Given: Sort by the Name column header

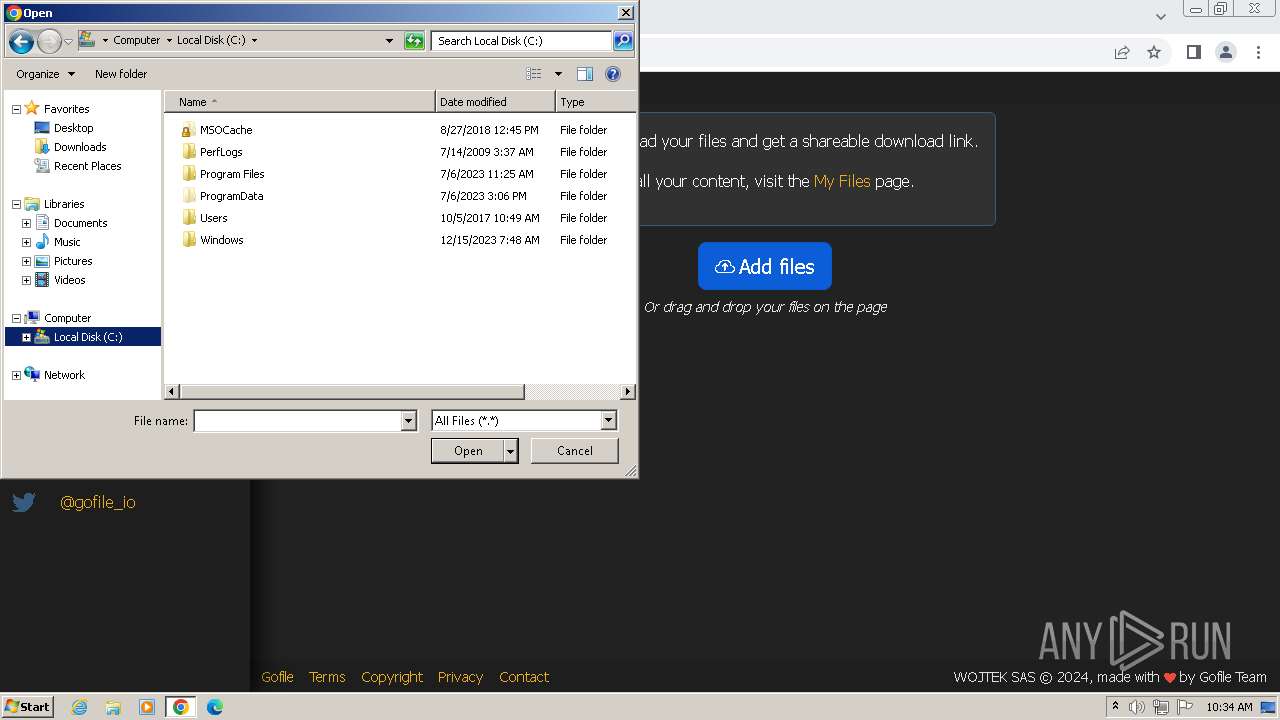Looking at the screenshot, I should pos(299,102).
